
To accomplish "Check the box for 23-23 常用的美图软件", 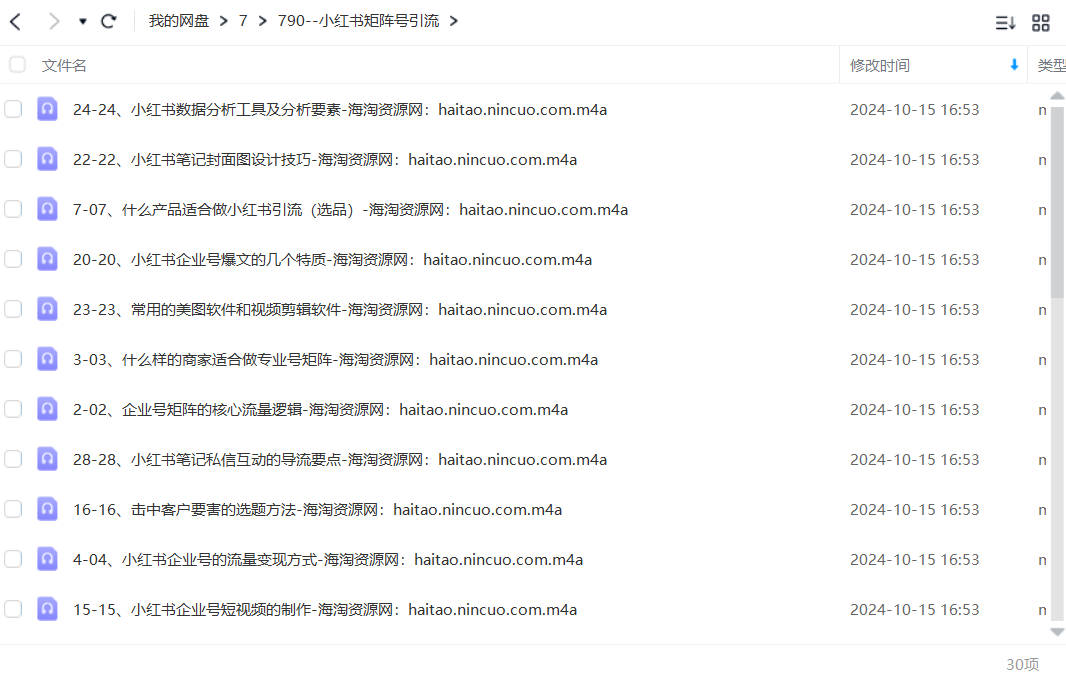I will (13, 309).
